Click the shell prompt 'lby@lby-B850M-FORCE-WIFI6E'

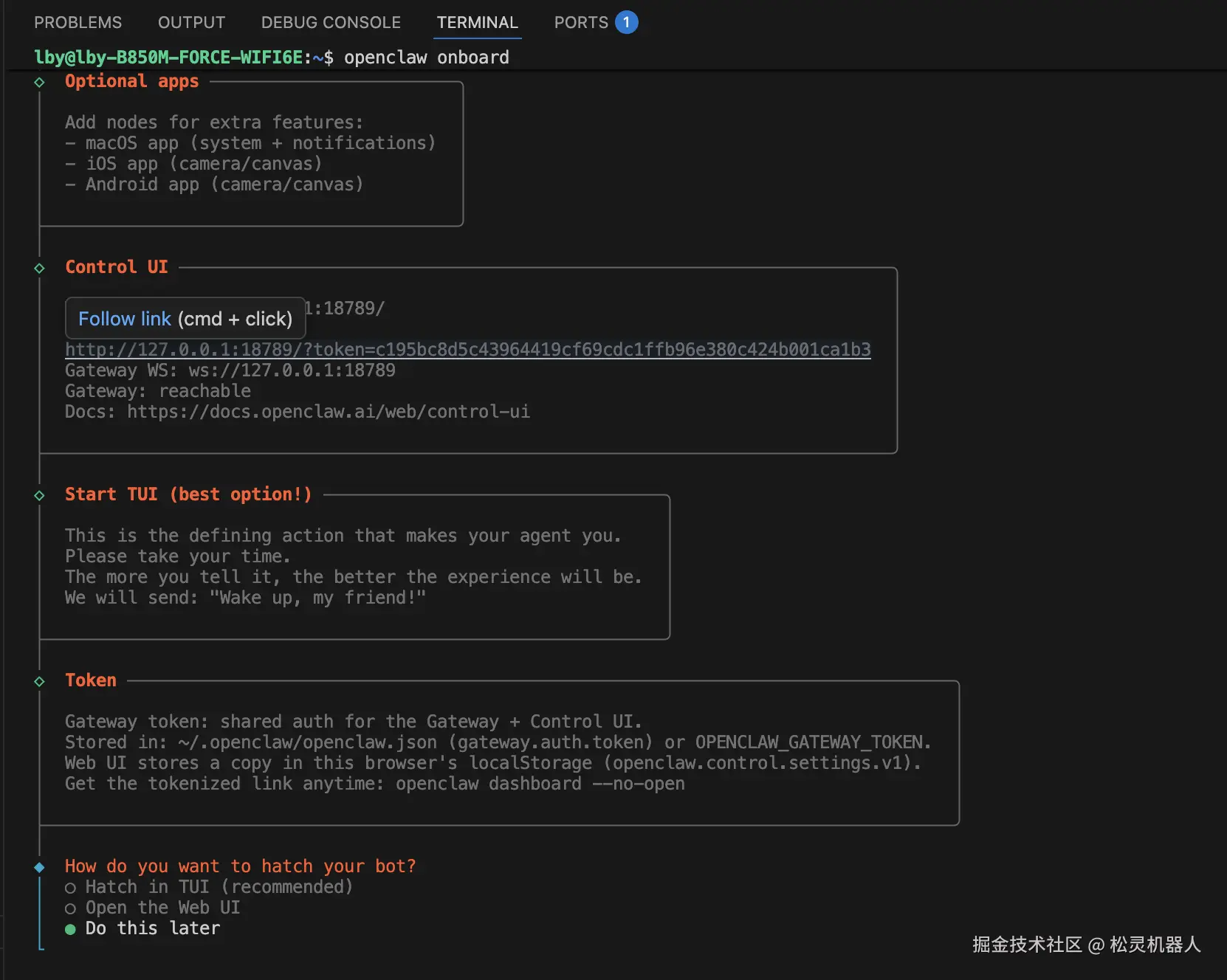(168, 58)
